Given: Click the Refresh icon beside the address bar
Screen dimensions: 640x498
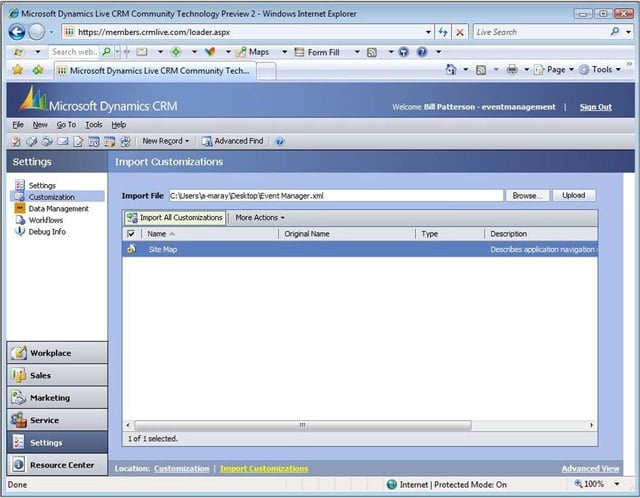Looking at the screenshot, I should click(443, 32).
